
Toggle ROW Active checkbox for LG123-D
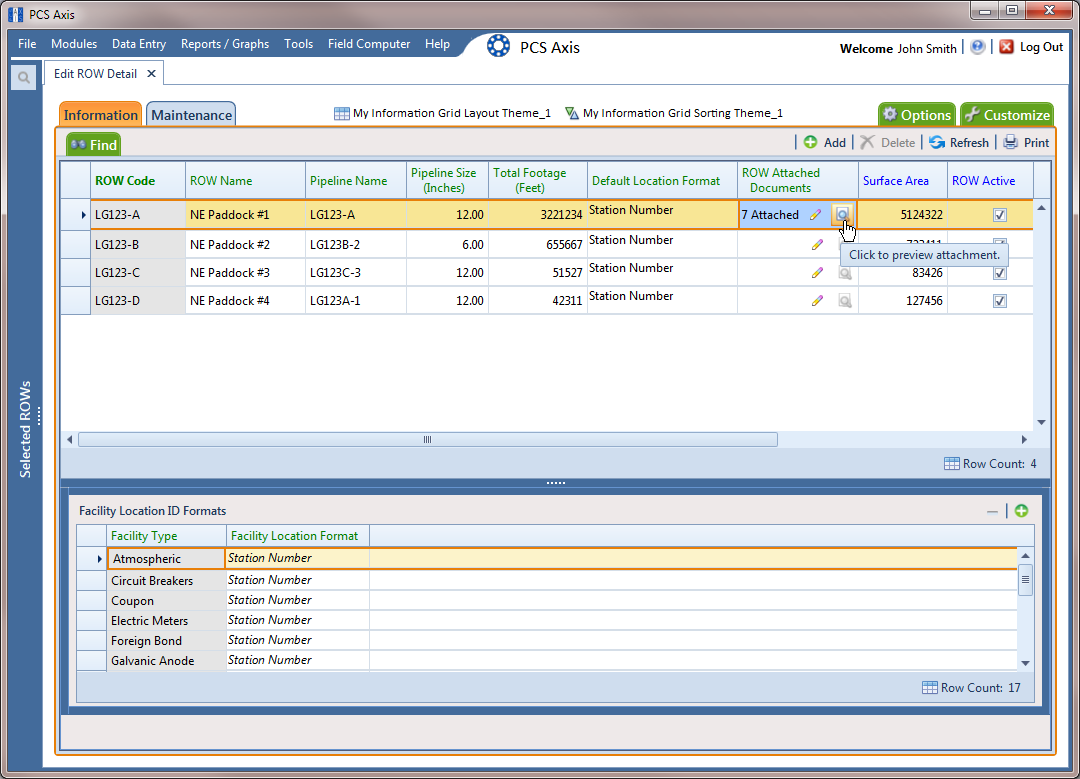[999, 301]
